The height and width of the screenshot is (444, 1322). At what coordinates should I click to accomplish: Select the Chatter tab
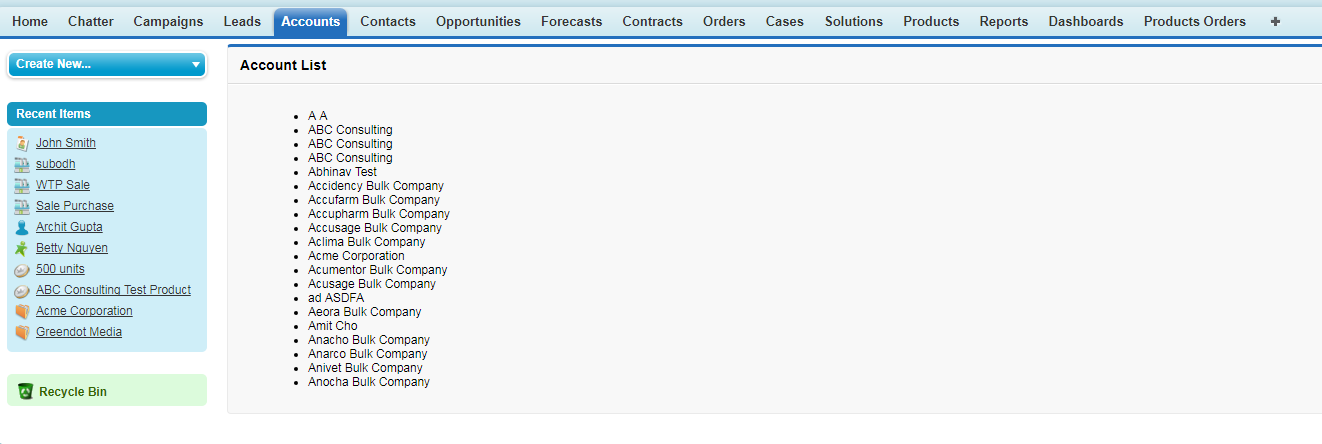click(x=90, y=21)
